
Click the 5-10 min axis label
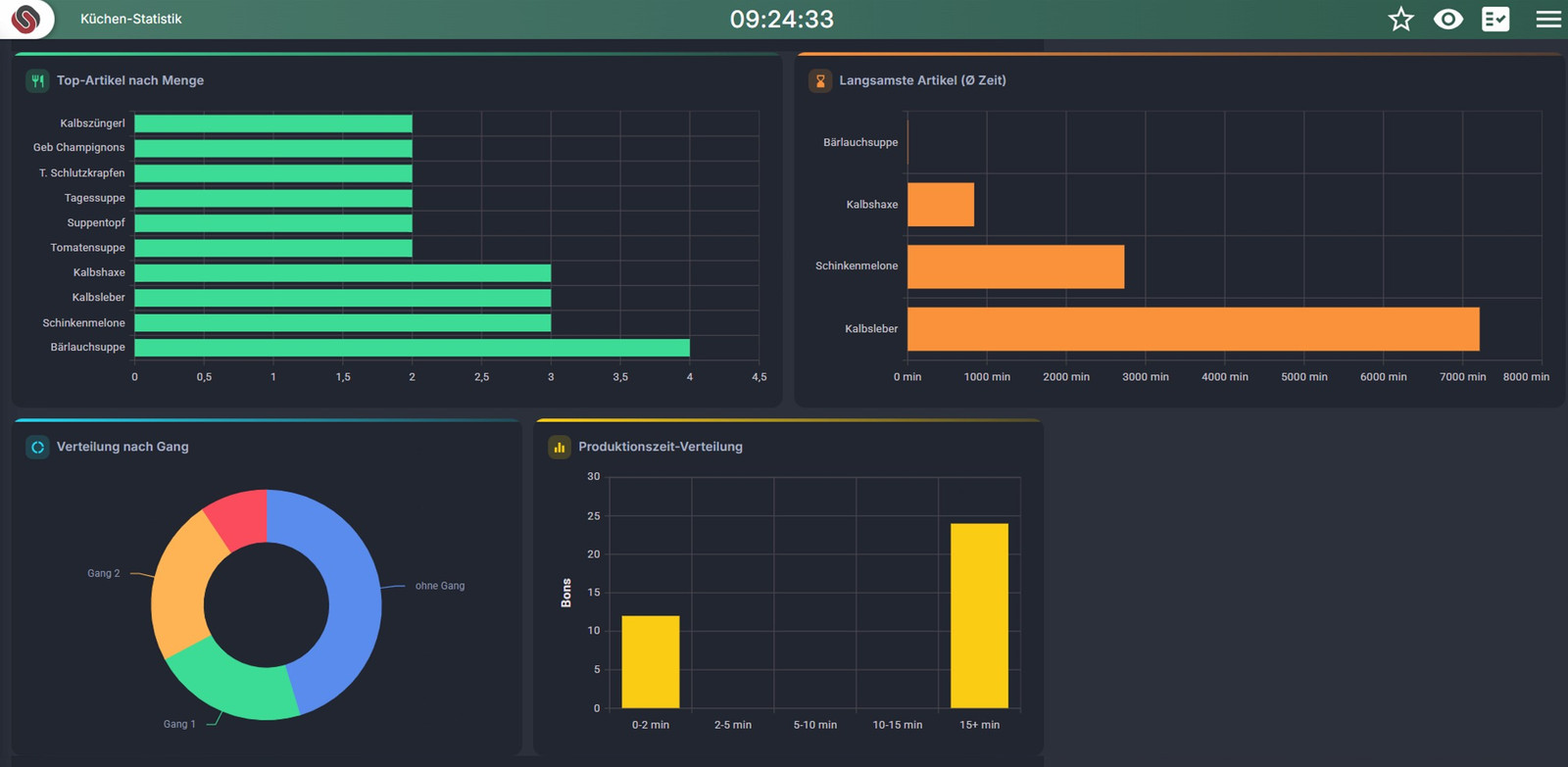coord(815,725)
